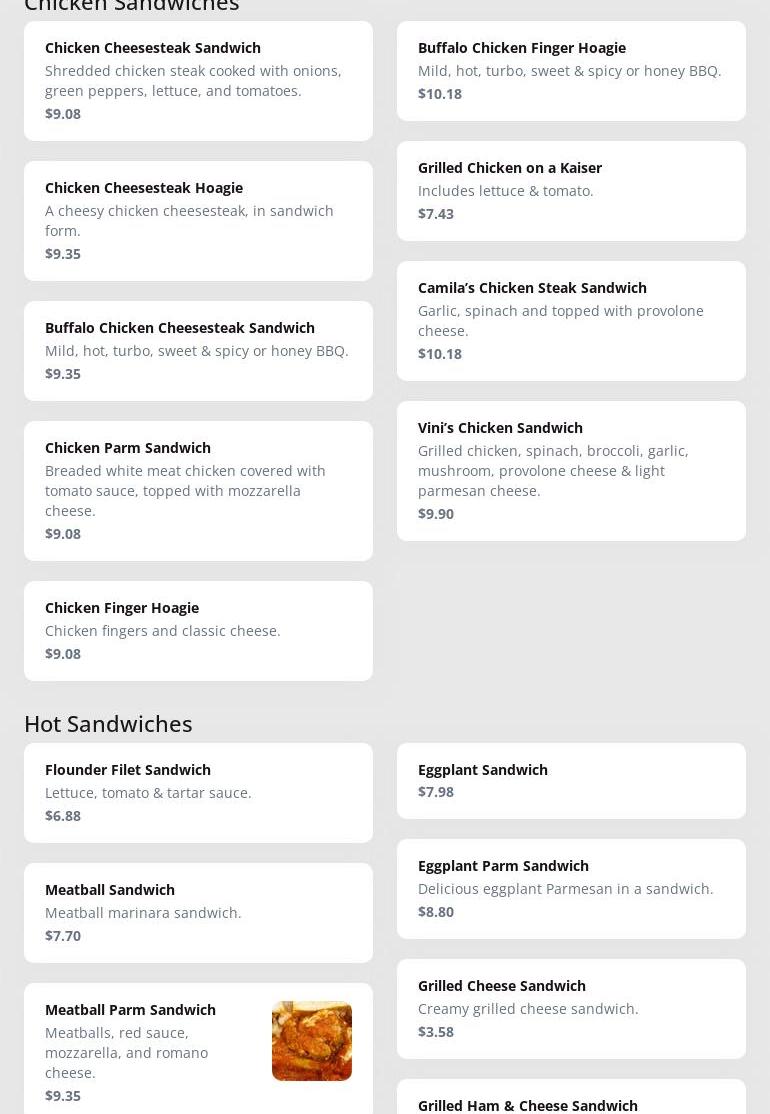Pick Vini's Chicken Sandwich item
Viewport: 770px width, 1114px height.
click(570, 470)
